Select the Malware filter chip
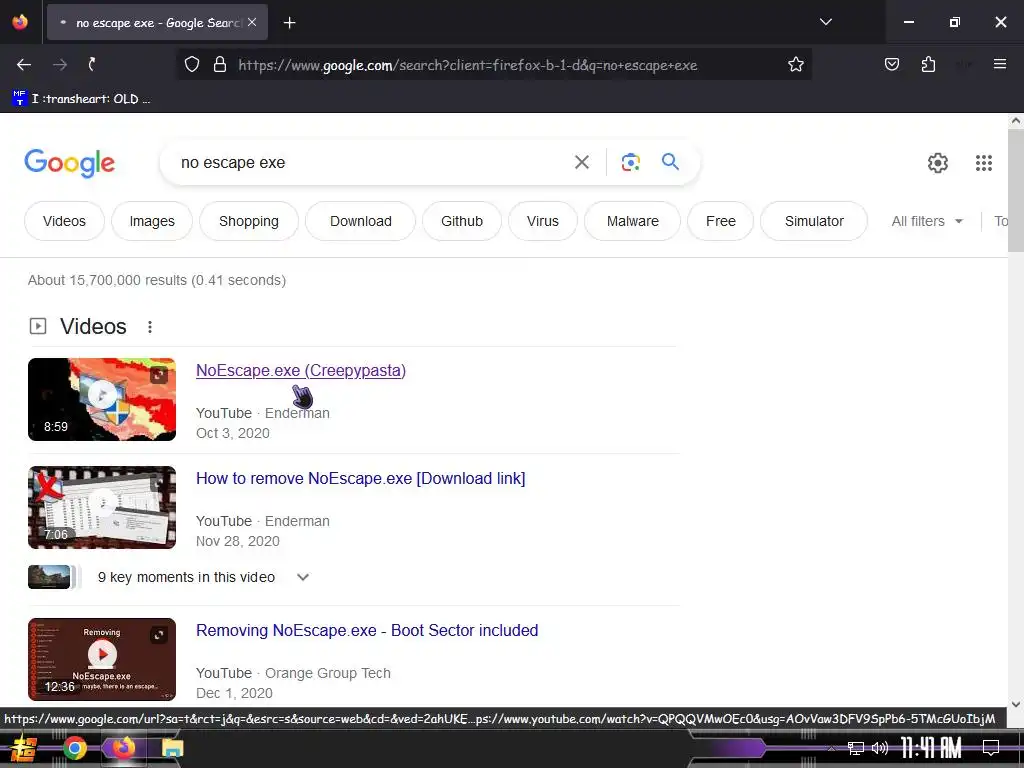Image resolution: width=1024 pixels, height=768 pixels. (x=632, y=221)
